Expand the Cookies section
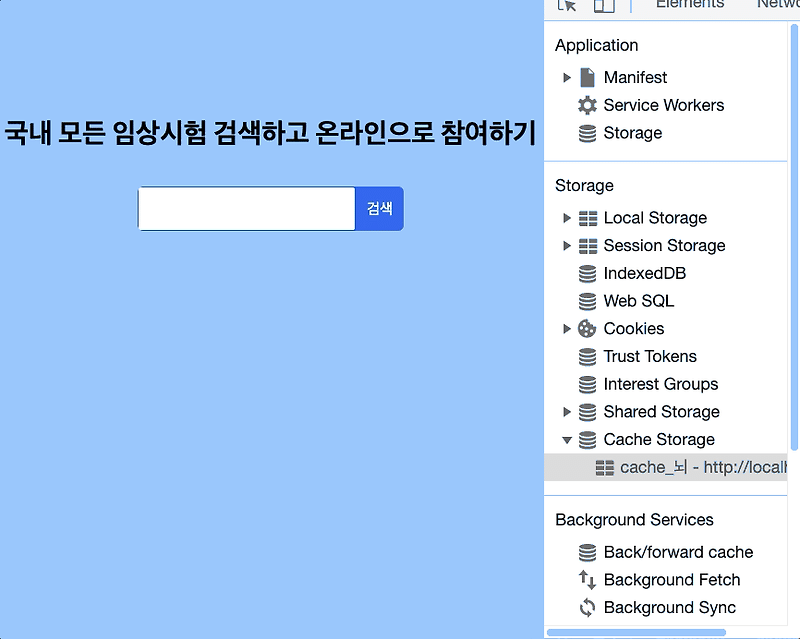 567,328
